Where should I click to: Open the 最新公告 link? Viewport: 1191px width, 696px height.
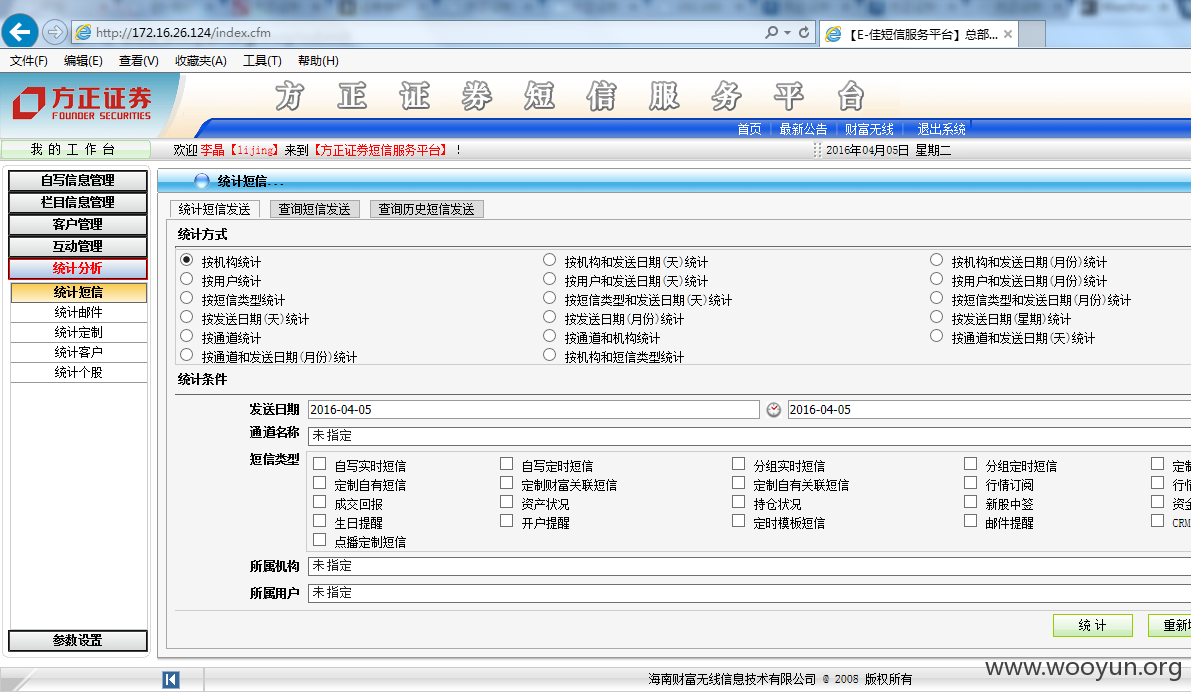click(x=803, y=129)
